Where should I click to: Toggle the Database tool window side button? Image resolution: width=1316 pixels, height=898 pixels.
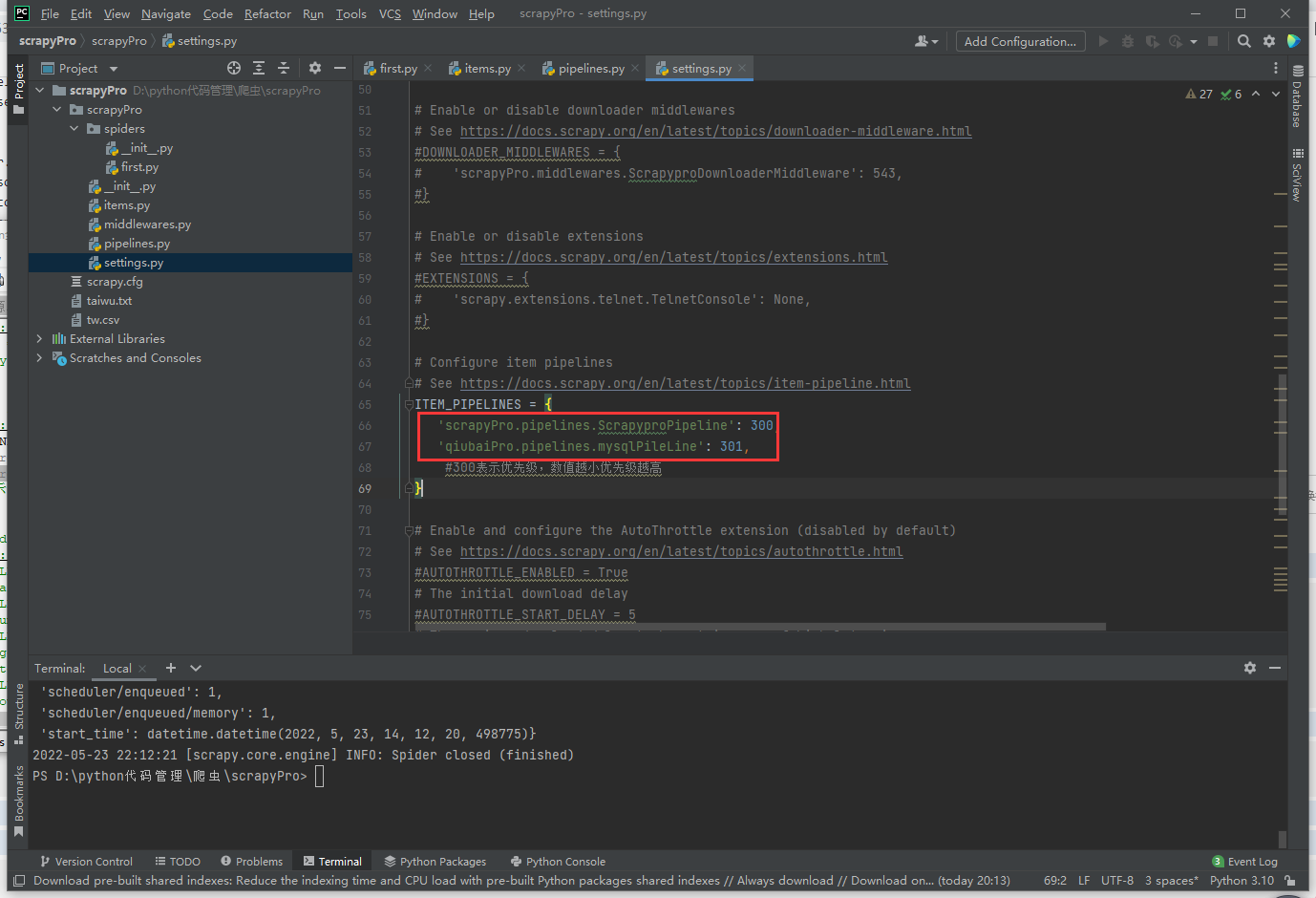coord(1297,96)
